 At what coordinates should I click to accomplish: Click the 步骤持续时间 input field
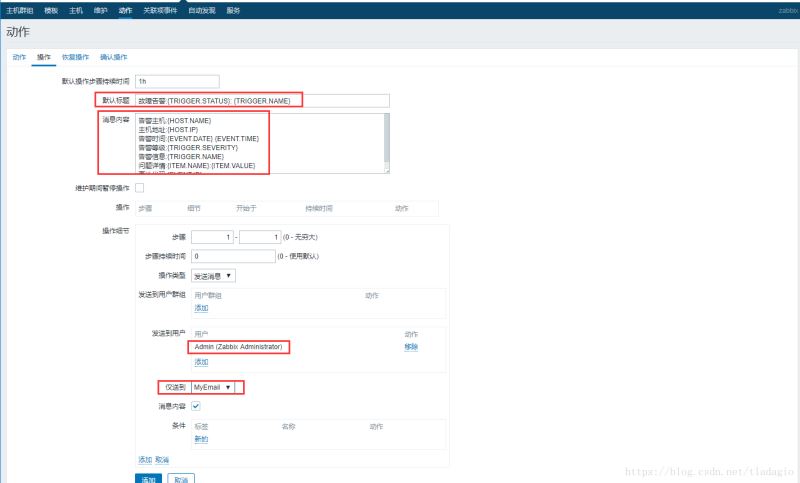point(233,256)
